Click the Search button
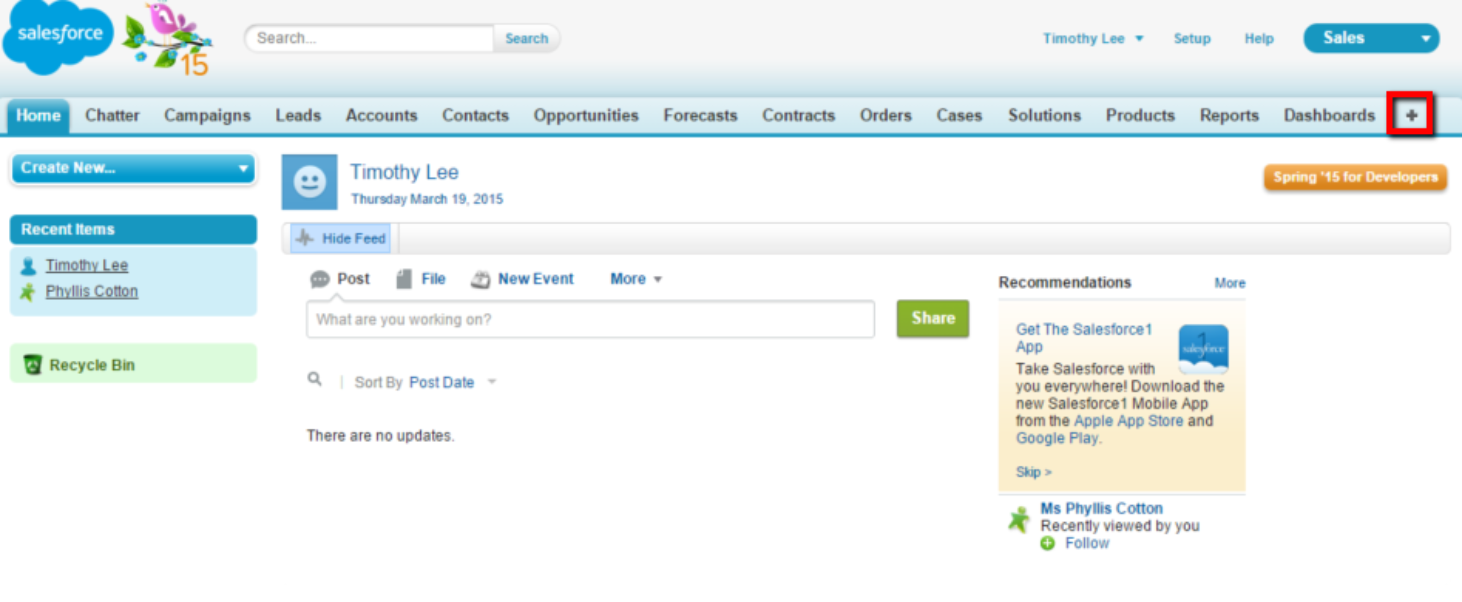 526,39
